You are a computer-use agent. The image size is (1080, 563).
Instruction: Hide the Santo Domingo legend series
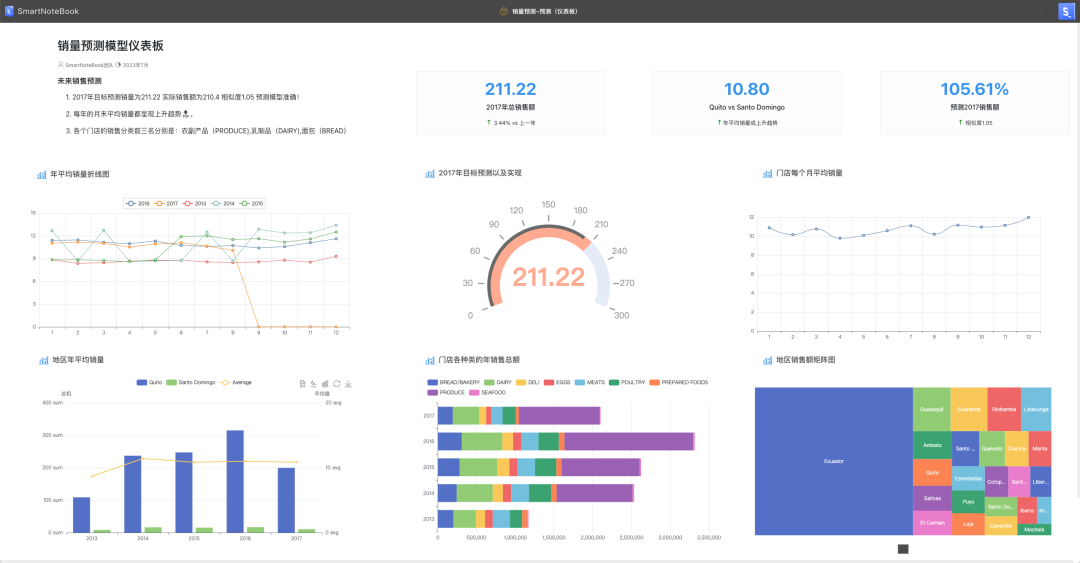pyautogui.click(x=191, y=382)
